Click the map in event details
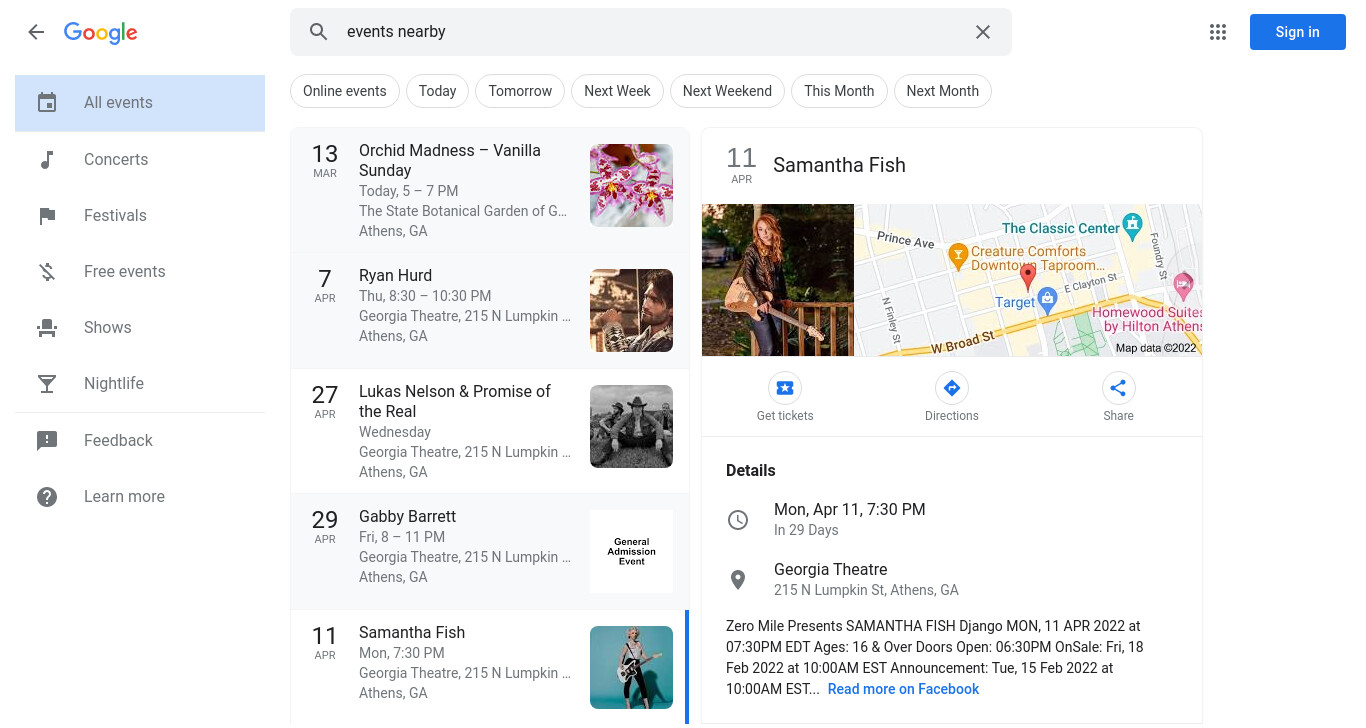The height and width of the screenshot is (728, 1366). pyautogui.click(x=1028, y=280)
